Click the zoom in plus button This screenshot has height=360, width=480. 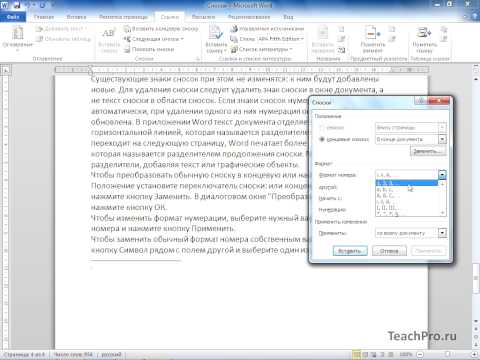pos(475,354)
